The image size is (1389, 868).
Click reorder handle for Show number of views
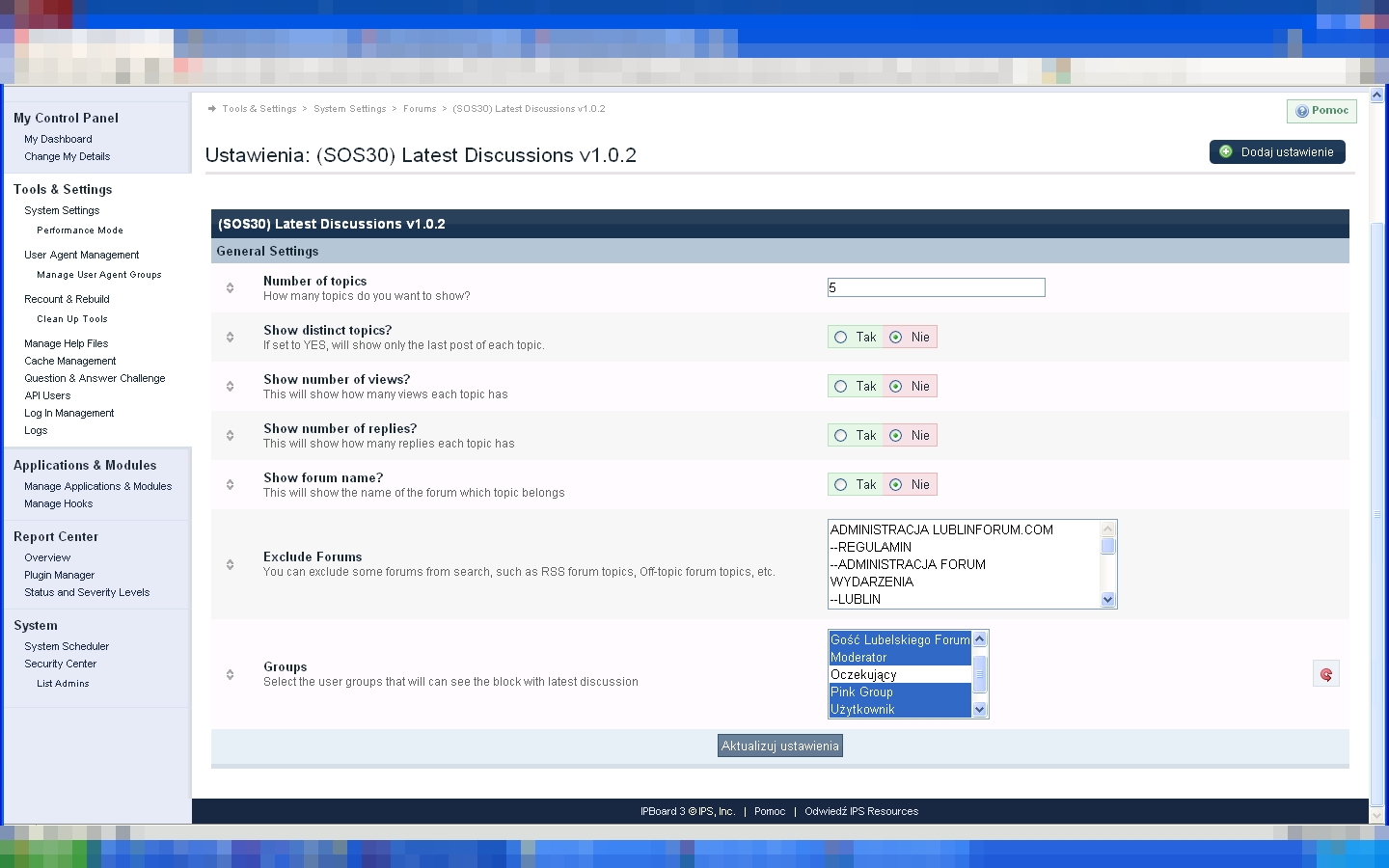(x=230, y=386)
